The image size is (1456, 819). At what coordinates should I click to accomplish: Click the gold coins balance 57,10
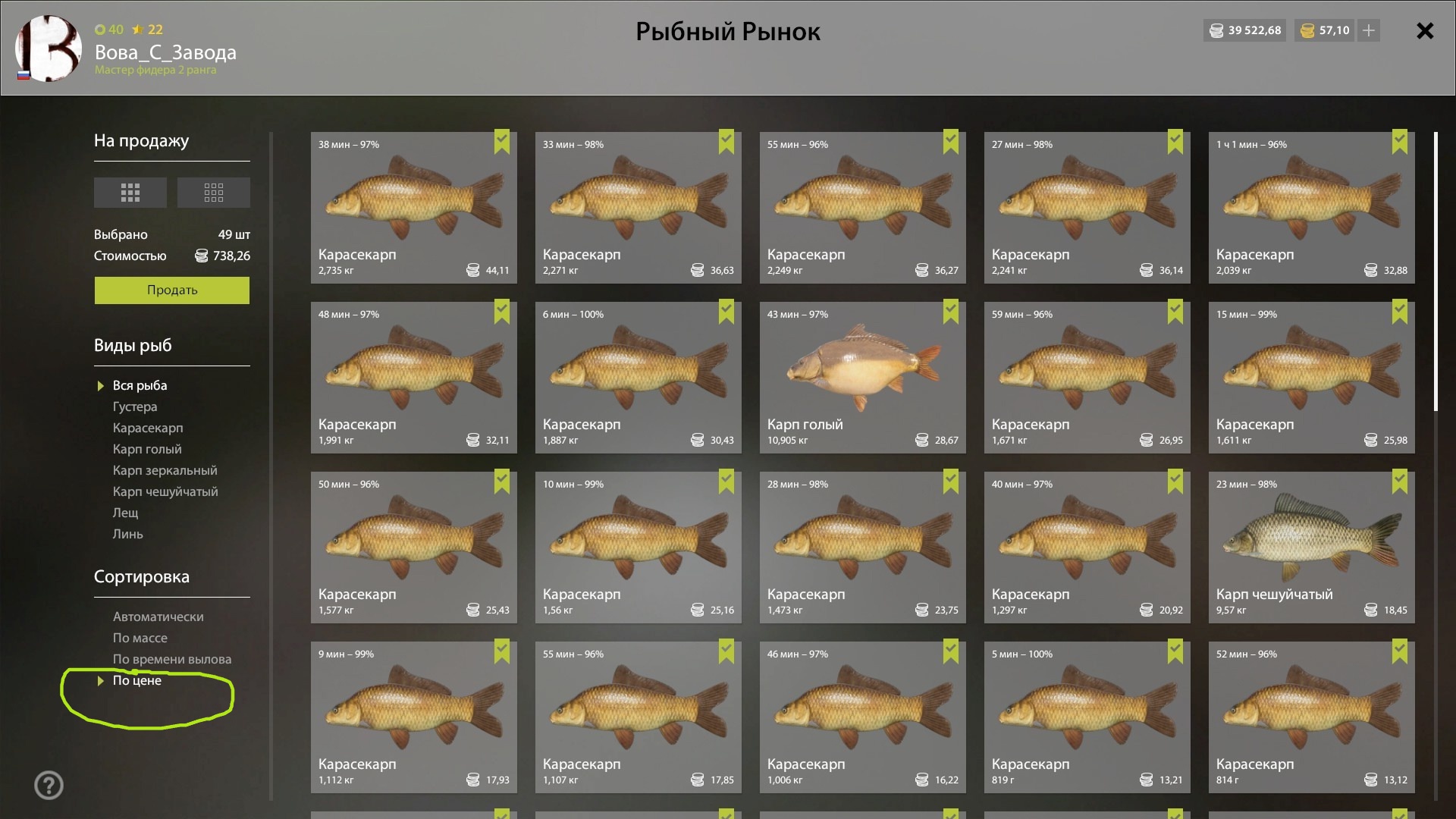(x=1325, y=30)
